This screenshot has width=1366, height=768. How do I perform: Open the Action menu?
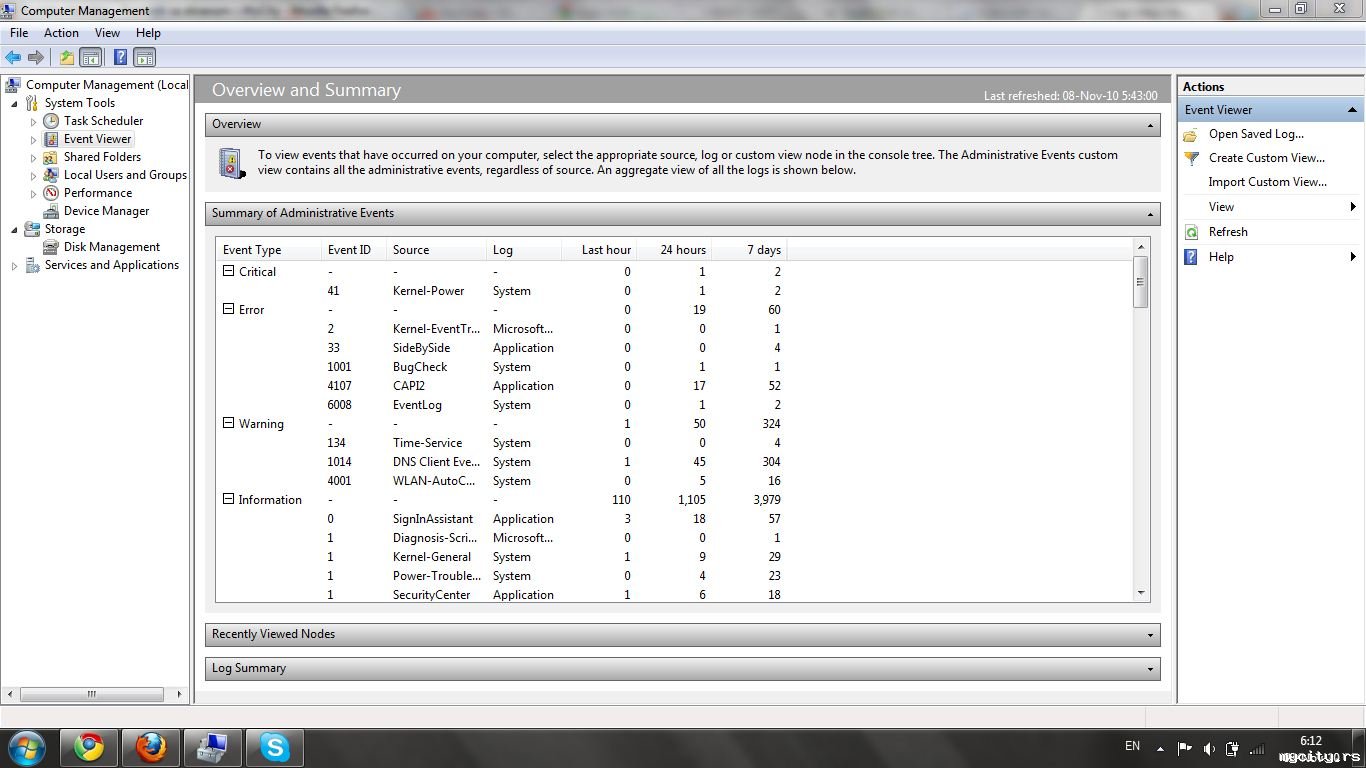coord(61,33)
